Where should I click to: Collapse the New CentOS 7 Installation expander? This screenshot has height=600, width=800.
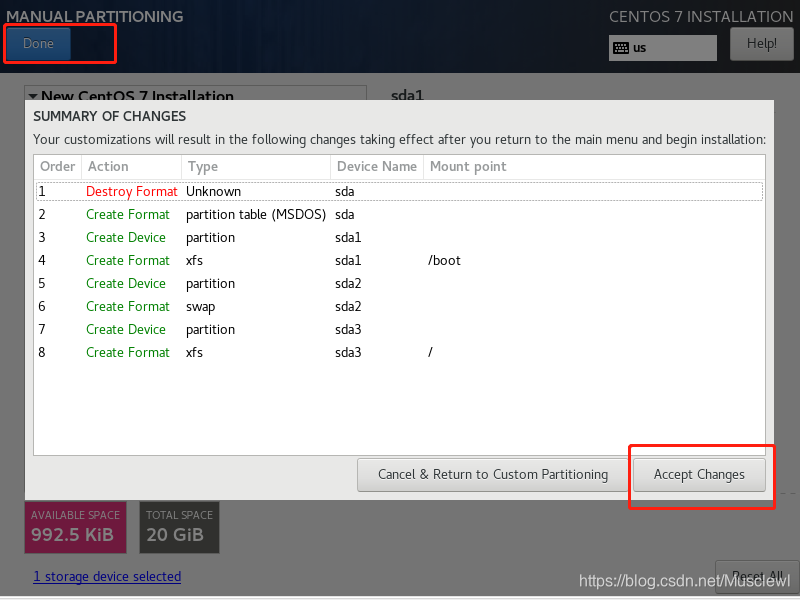[x=33, y=96]
